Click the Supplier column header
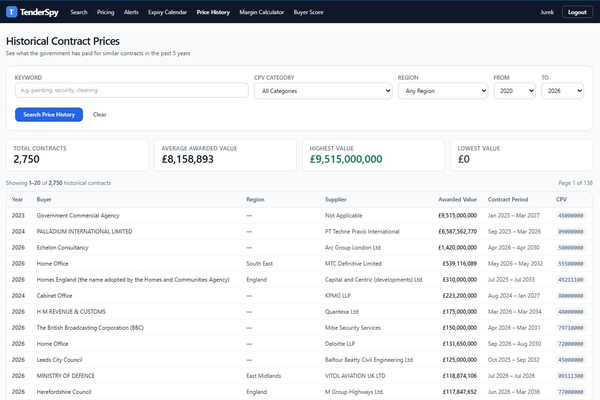Viewport: 600px width, 400px height. tap(336, 199)
